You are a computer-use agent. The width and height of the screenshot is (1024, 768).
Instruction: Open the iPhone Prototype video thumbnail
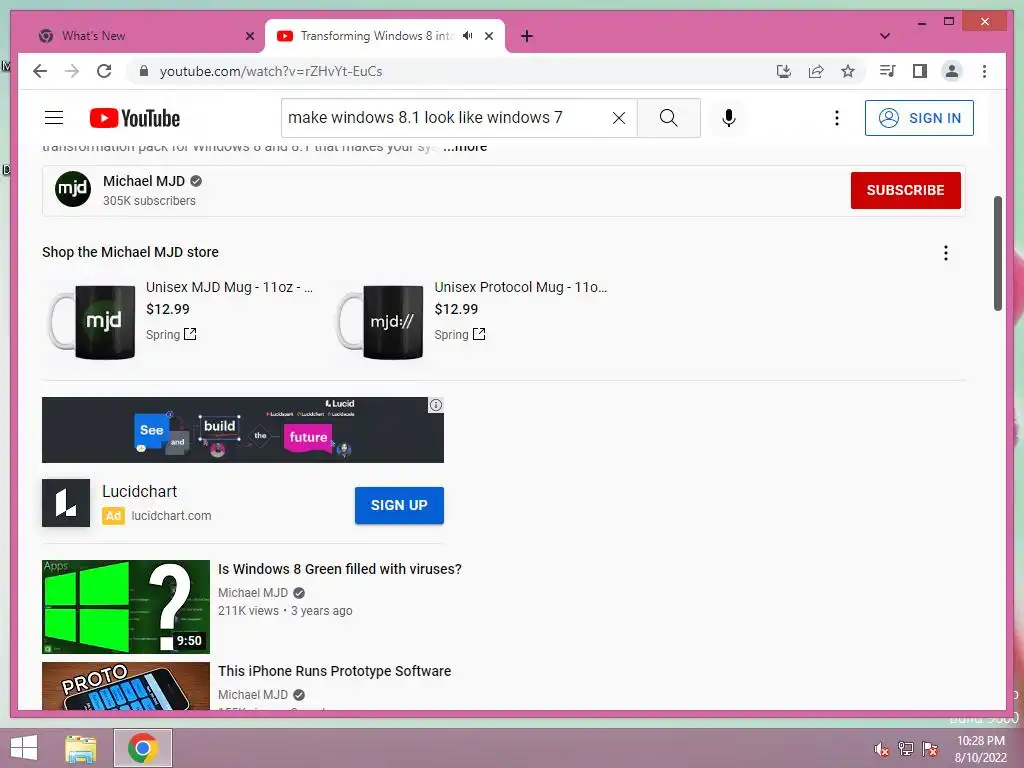(x=126, y=686)
